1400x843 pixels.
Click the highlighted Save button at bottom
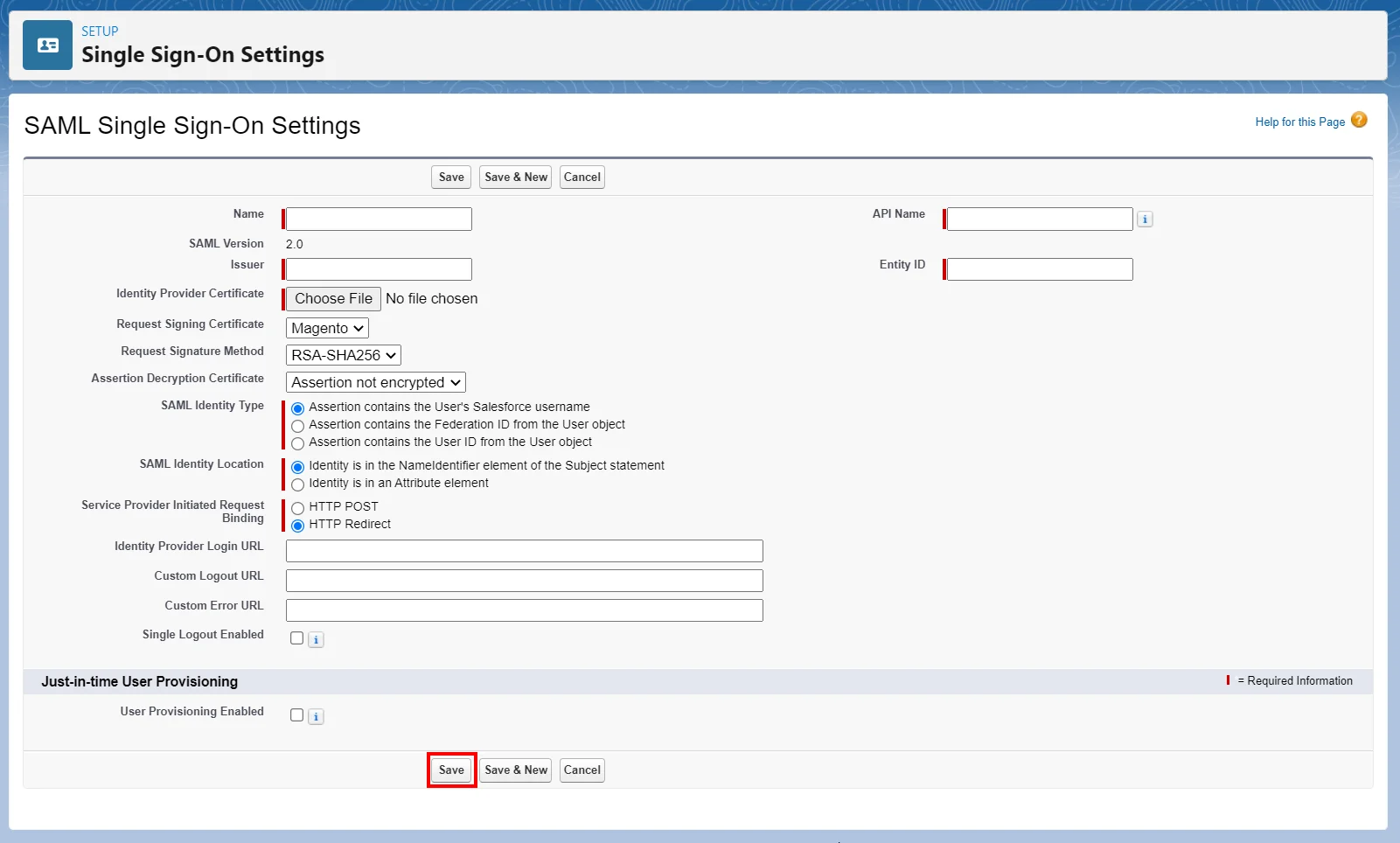[450, 770]
